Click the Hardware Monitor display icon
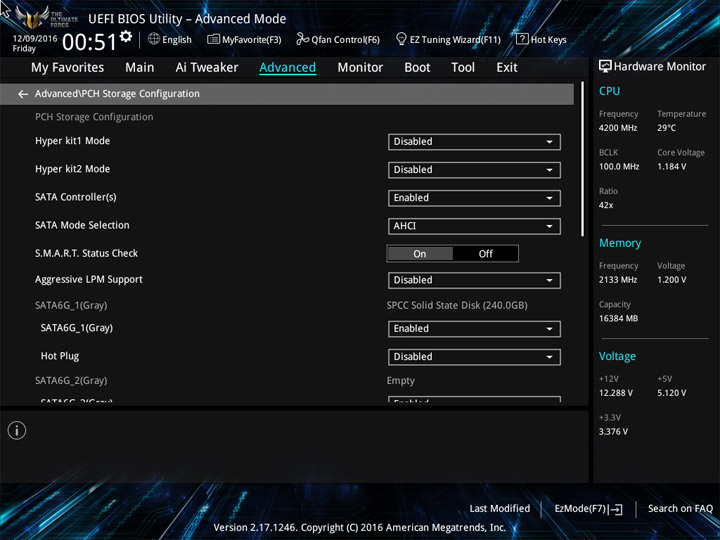The height and width of the screenshot is (540, 720). pyautogui.click(x=605, y=67)
